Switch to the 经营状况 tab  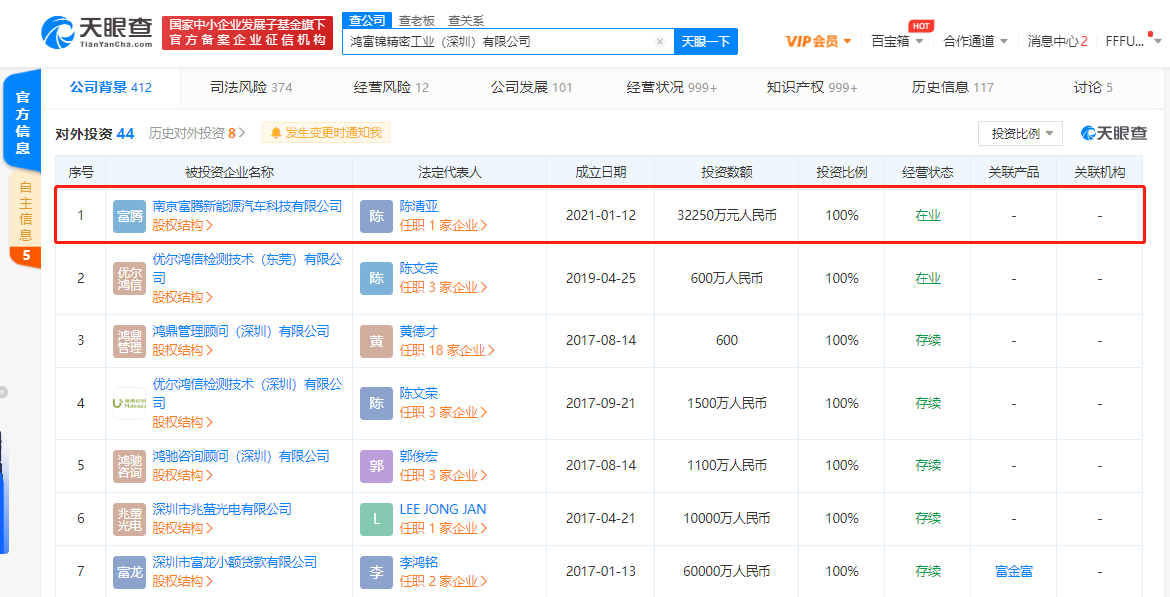click(x=672, y=87)
